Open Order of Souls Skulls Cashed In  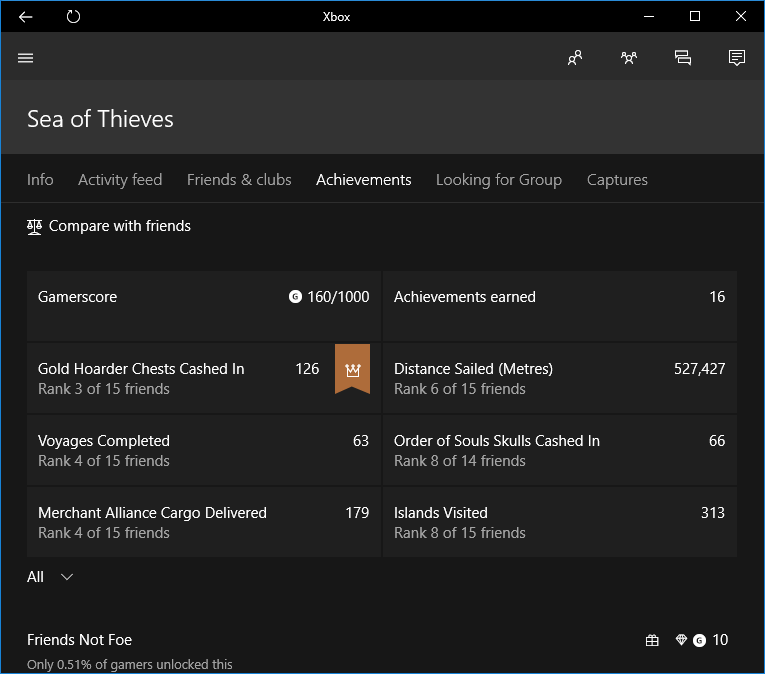point(560,450)
